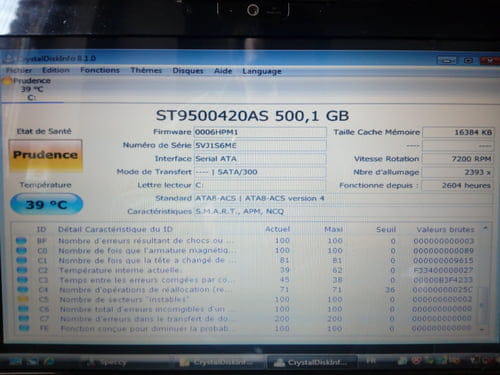Click the blue status icon for attribute C4
500x375 pixels.
click(23, 290)
